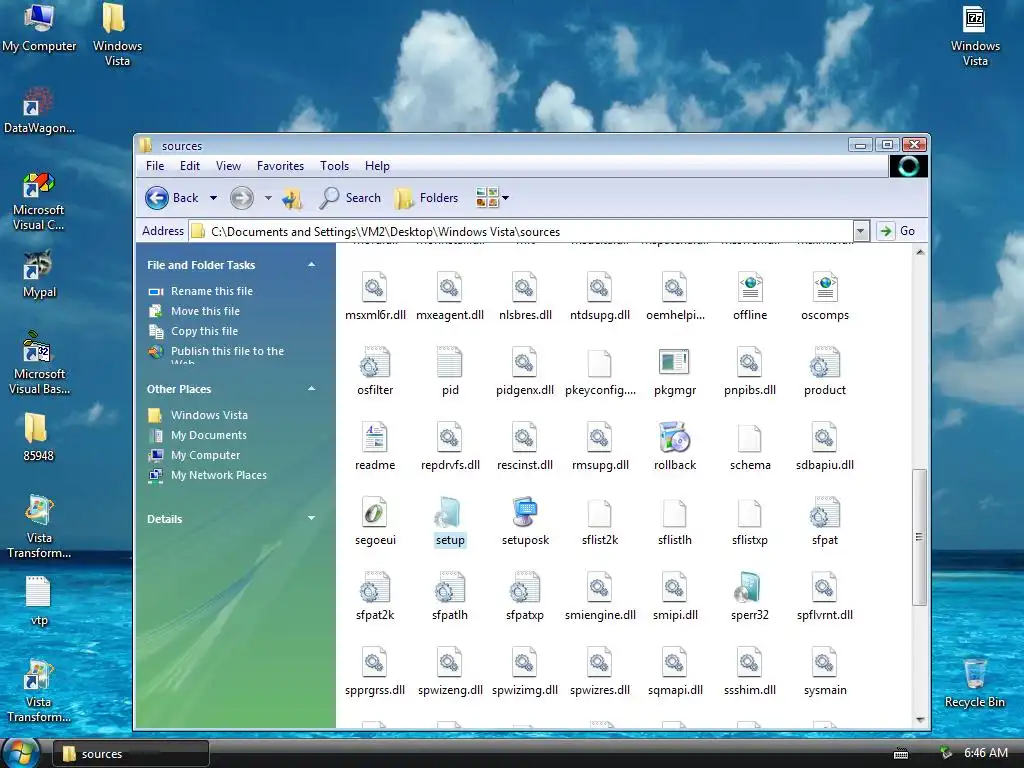Click the sources taskbar button
Image resolution: width=1024 pixels, height=768 pixels.
pyautogui.click(x=131, y=754)
